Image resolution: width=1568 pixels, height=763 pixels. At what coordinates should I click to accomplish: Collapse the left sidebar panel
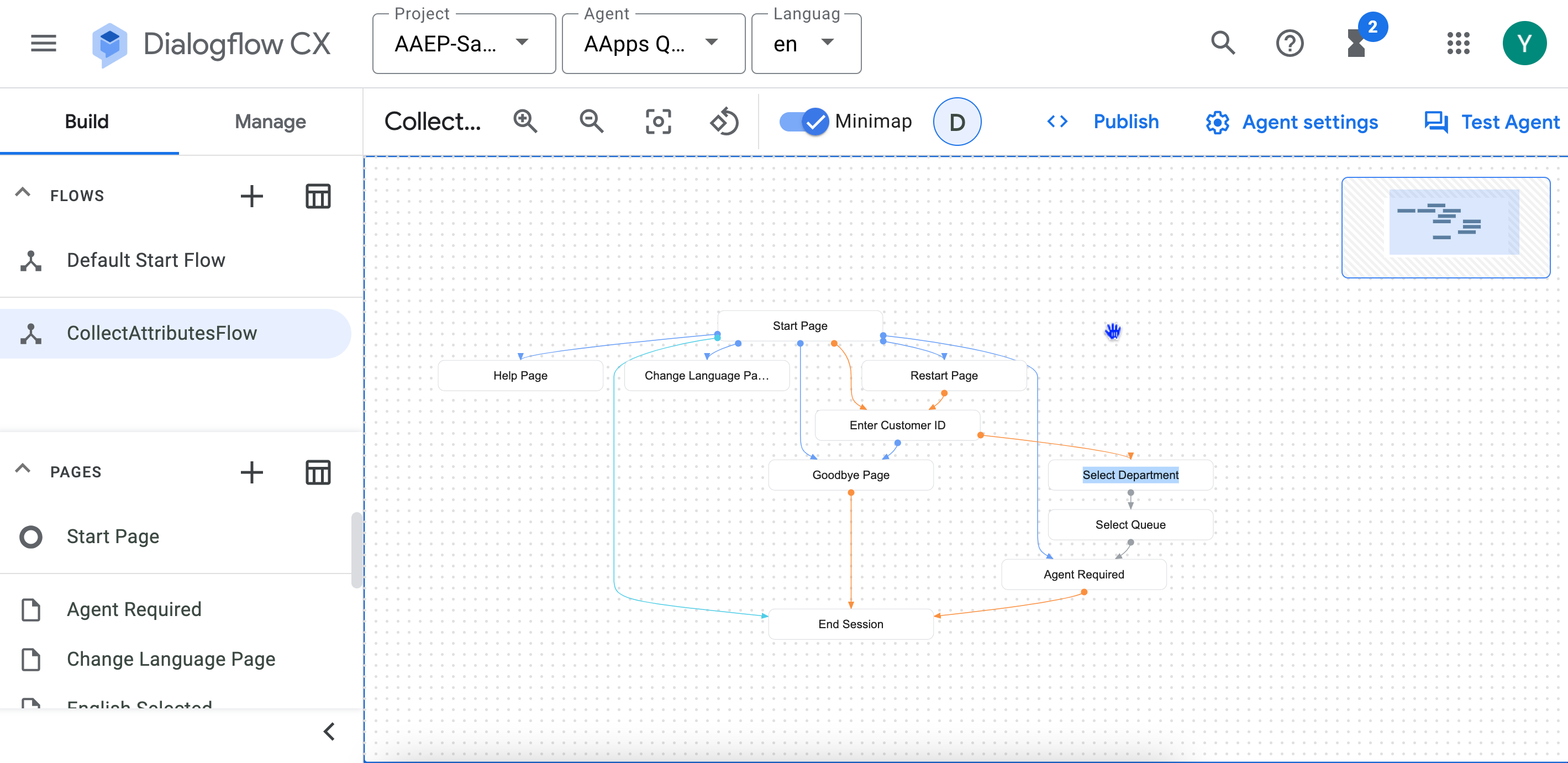pos(329,732)
